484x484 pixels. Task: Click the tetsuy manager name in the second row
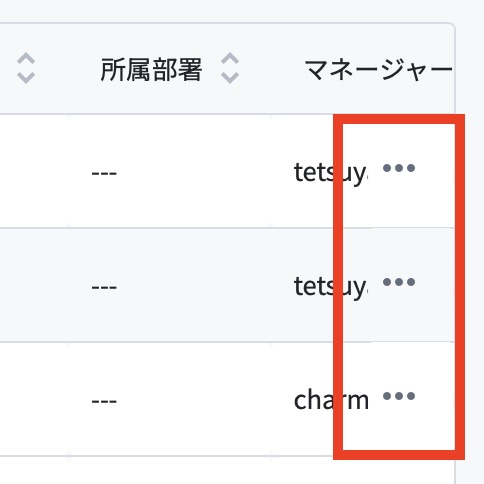click(x=331, y=287)
